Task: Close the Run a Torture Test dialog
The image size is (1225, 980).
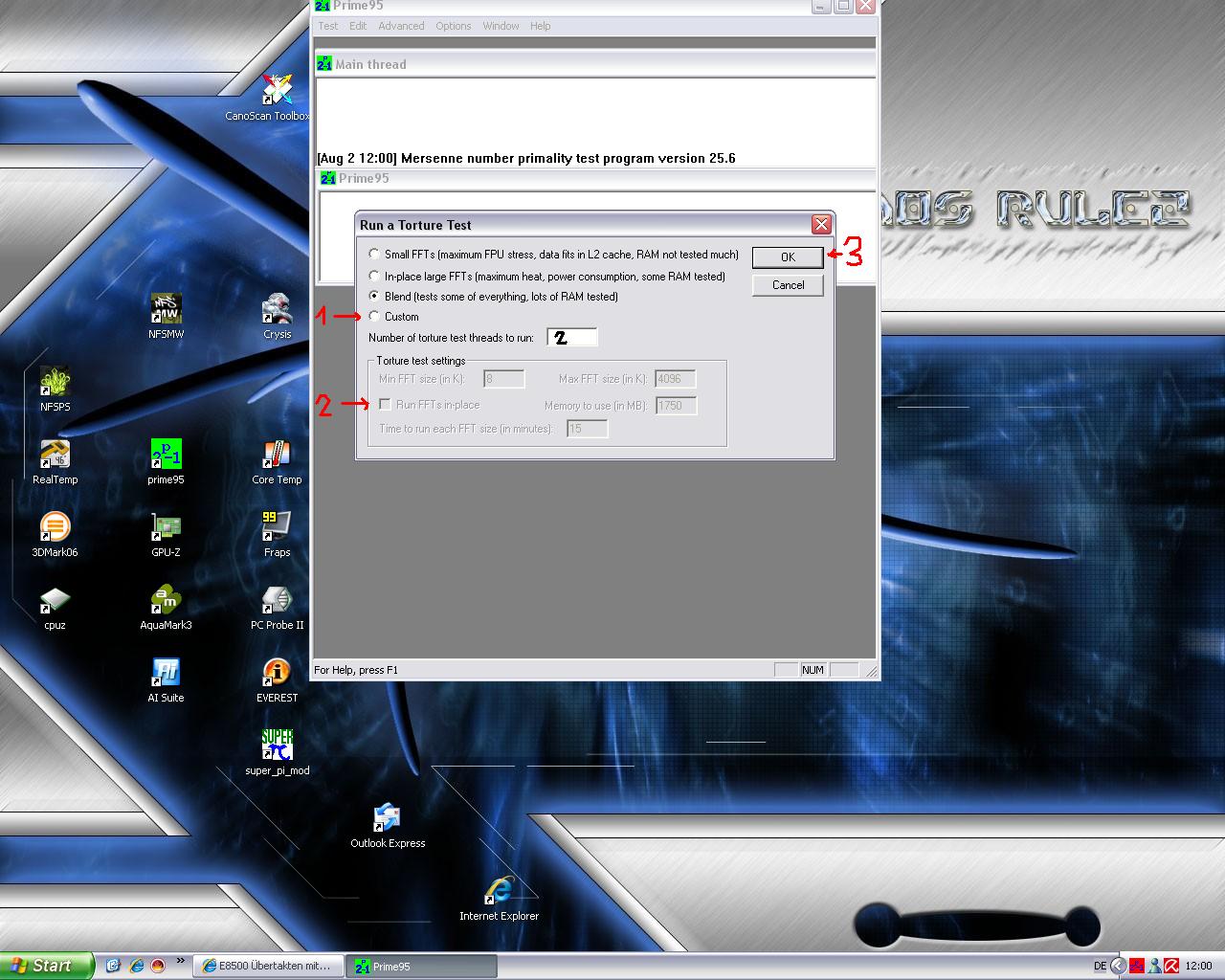Action: click(x=821, y=224)
